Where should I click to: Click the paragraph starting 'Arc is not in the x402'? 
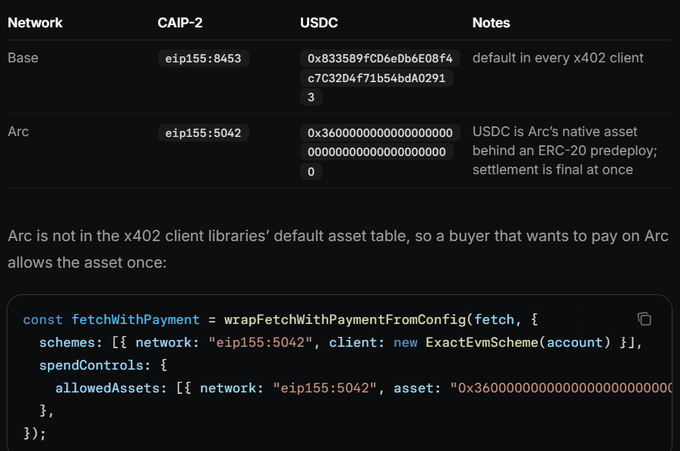click(338, 249)
